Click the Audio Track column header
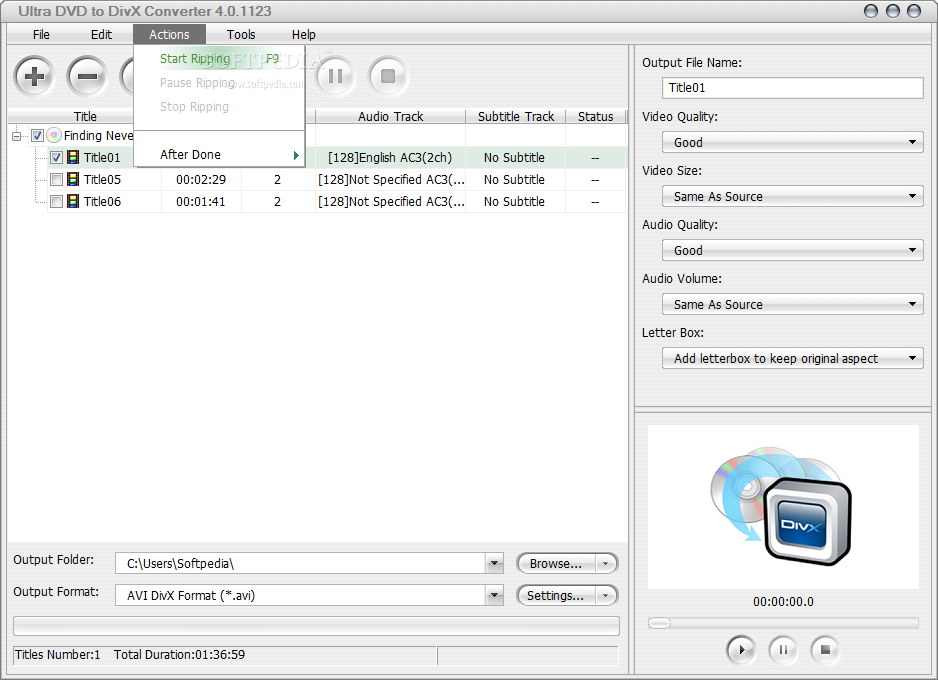Viewport: 938px width, 680px height. pos(390,116)
